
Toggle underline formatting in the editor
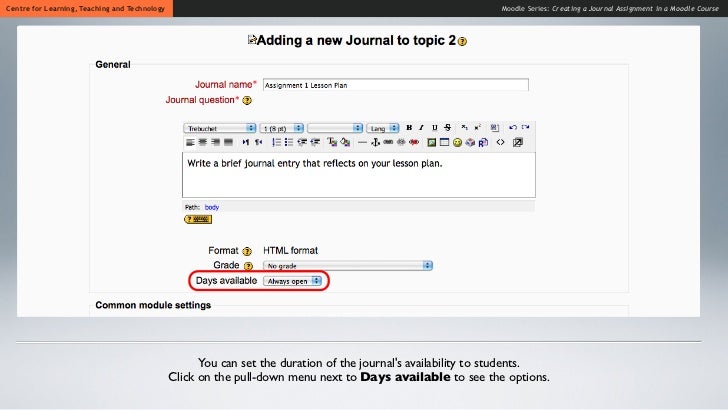pos(435,128)
